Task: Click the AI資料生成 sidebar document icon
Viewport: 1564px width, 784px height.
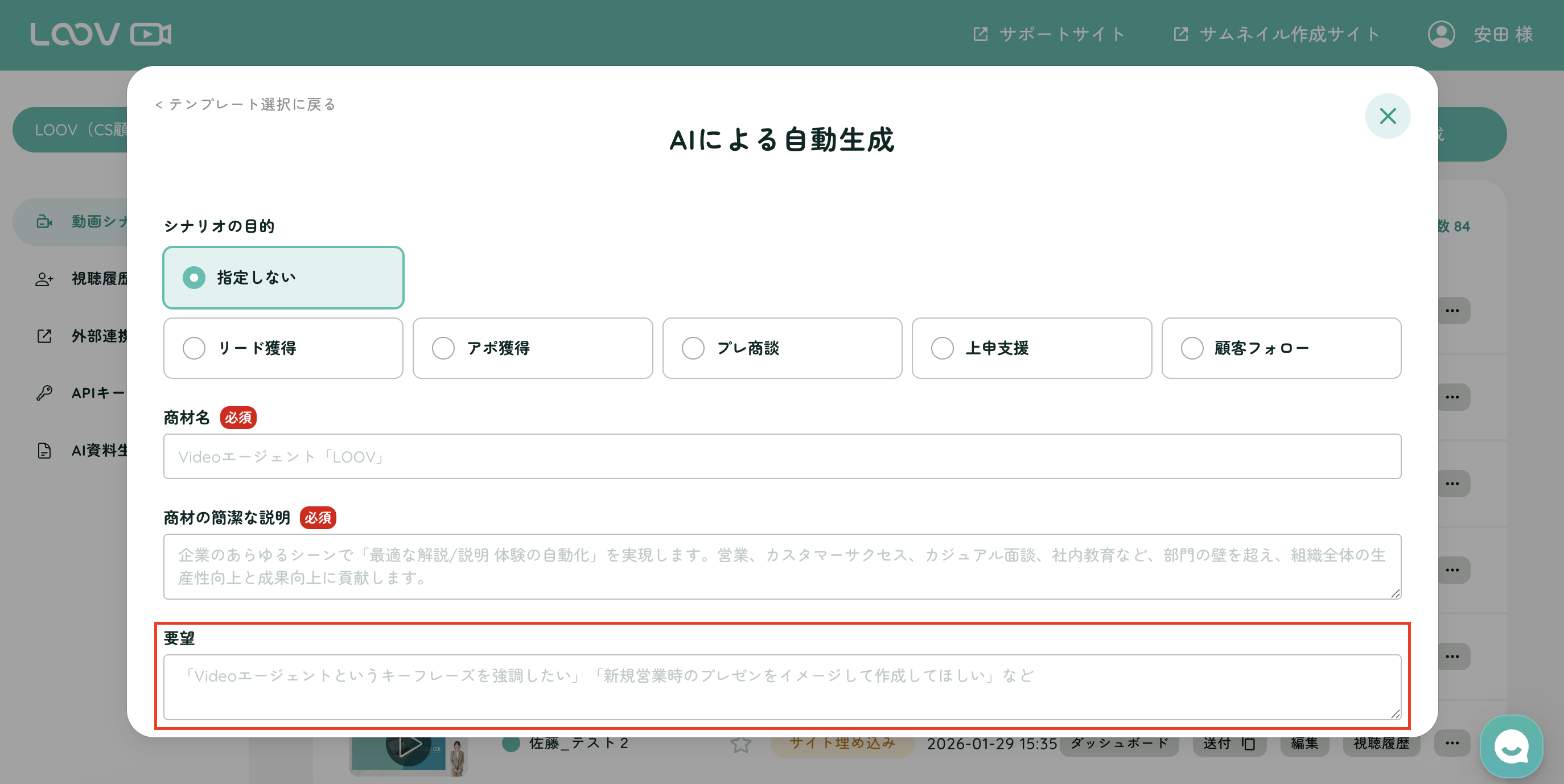Action: [44, 450]
